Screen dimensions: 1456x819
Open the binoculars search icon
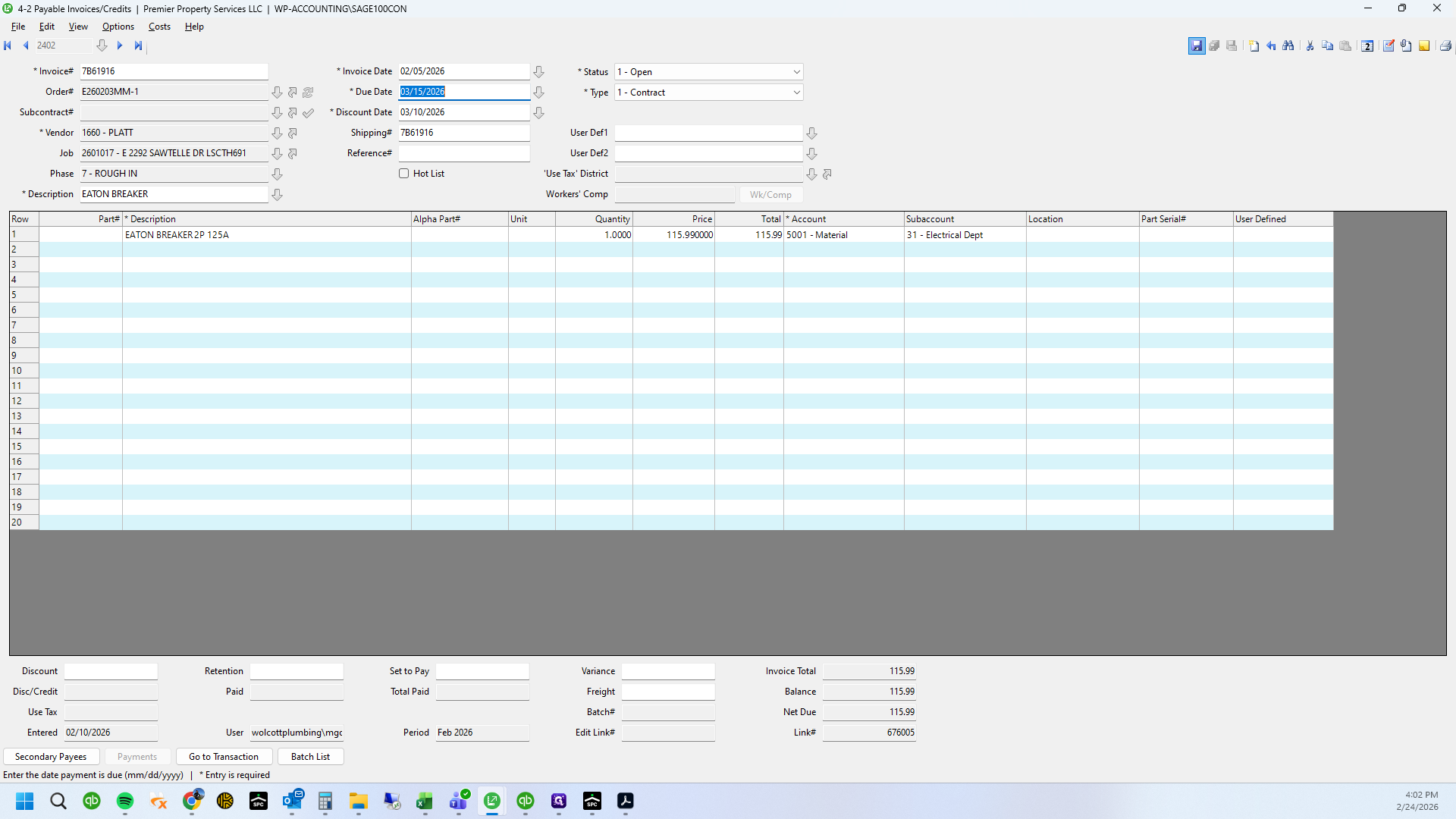pyautogui.click(x=1288, y=46)
